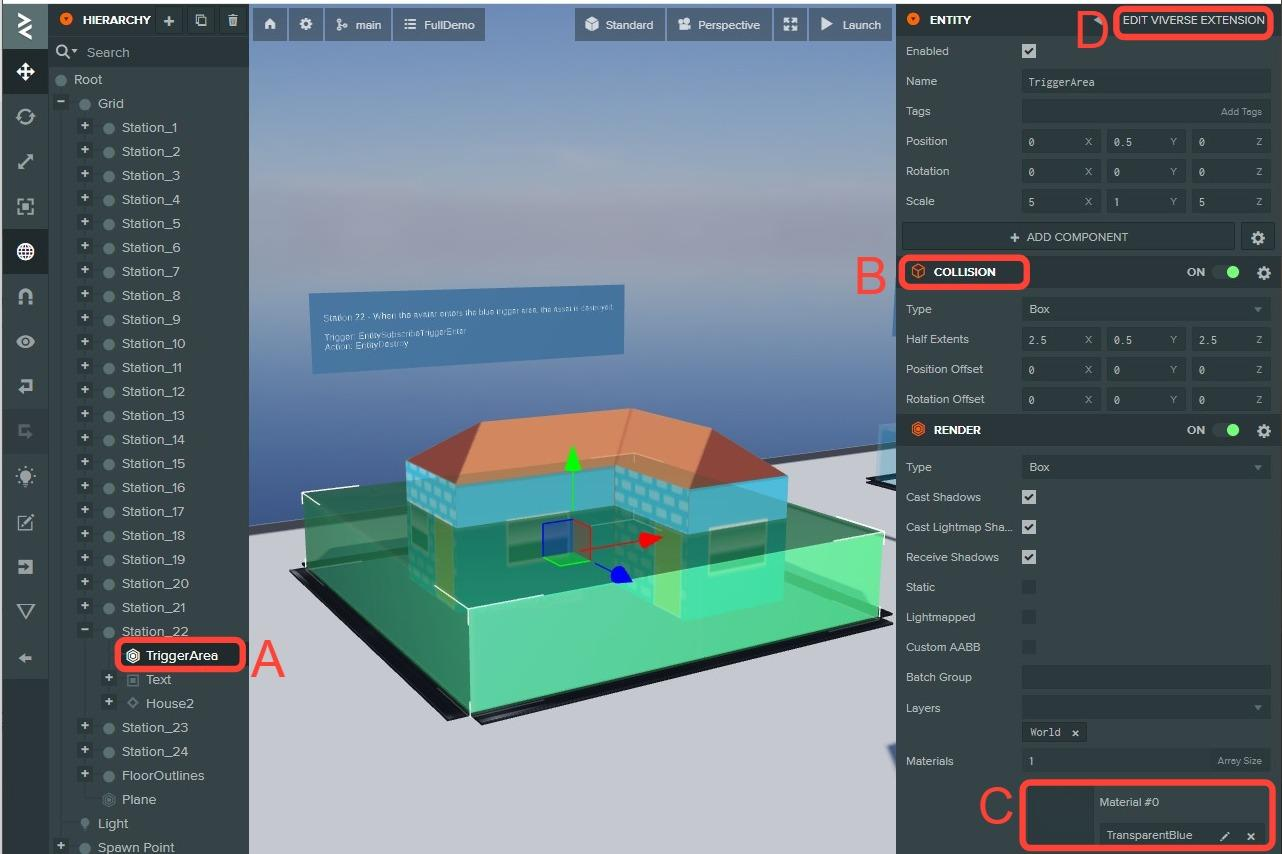
Task: Select the Rotate gizmo tool
Action: coord(26,117)
